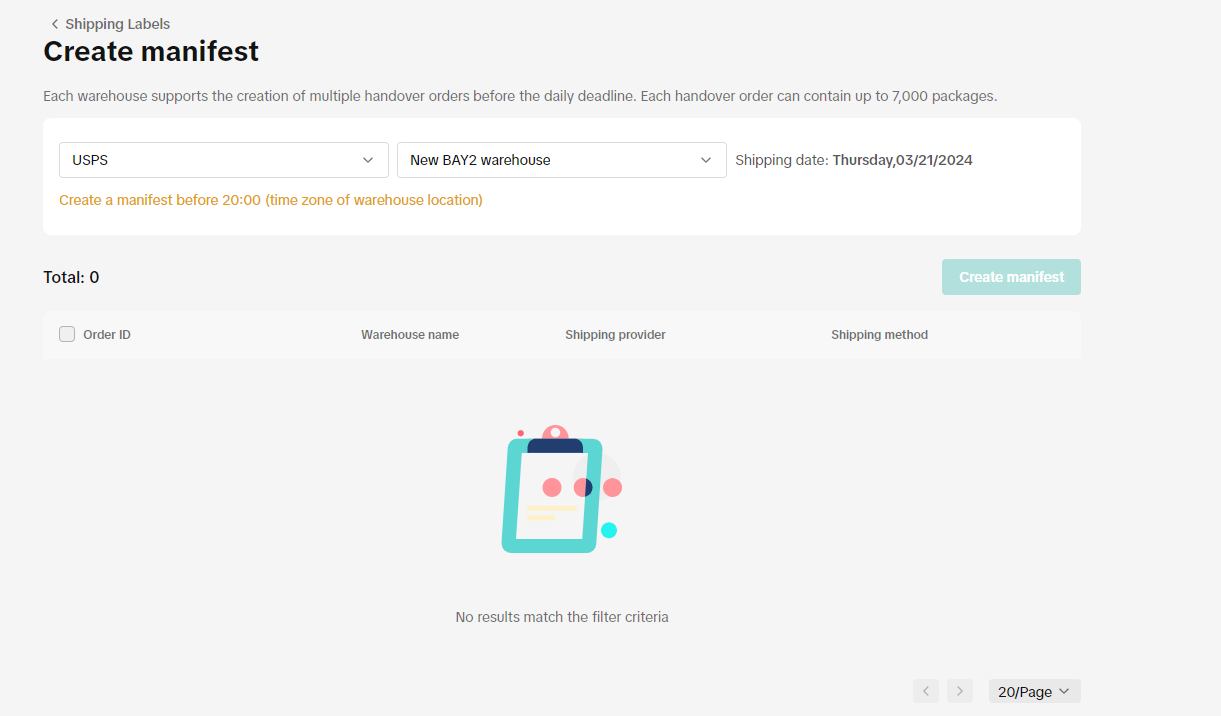Click the arrow in the USPS dropdown
The image size is (1221, 716).
pos(367,160)
